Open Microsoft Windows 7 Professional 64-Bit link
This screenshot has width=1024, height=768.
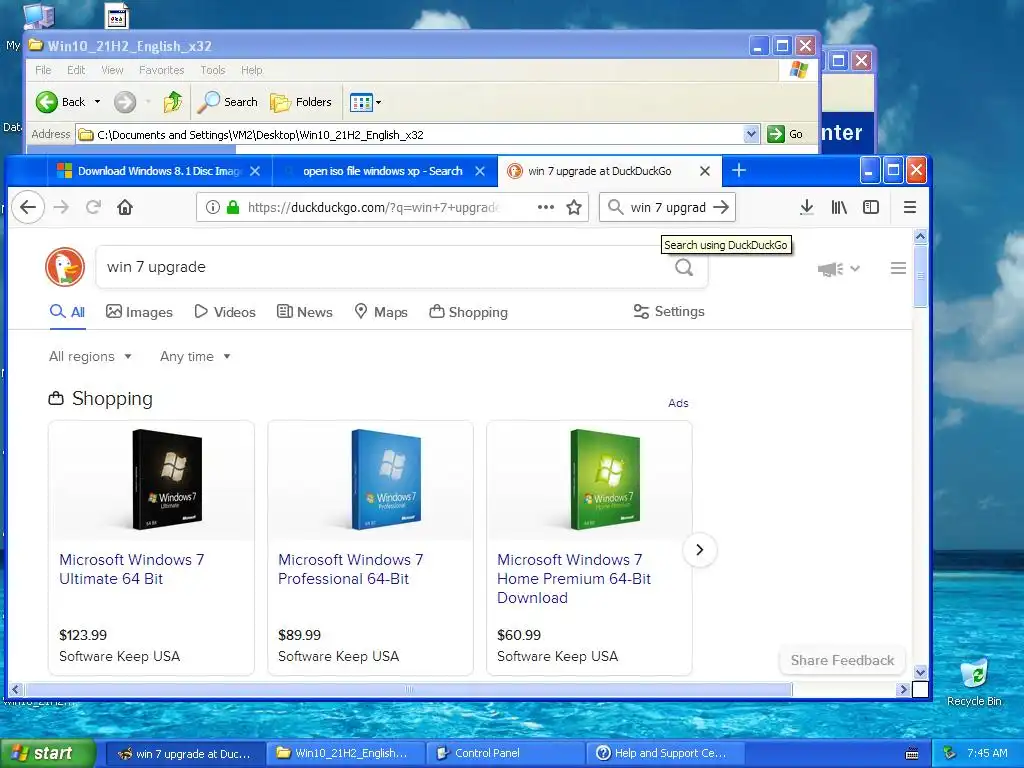pos(351,569)
